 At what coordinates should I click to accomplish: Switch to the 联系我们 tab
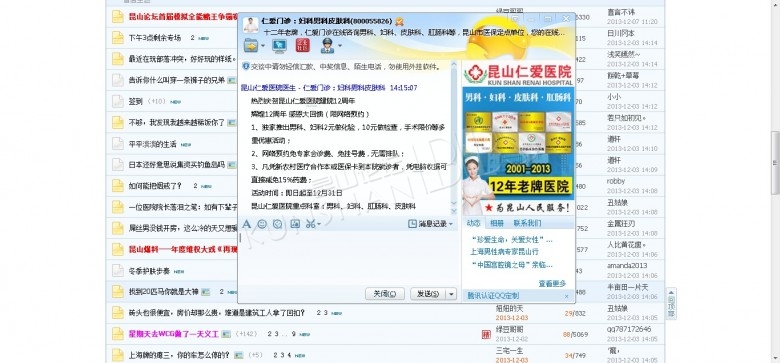pyautogui.click(x=528, y=223)
